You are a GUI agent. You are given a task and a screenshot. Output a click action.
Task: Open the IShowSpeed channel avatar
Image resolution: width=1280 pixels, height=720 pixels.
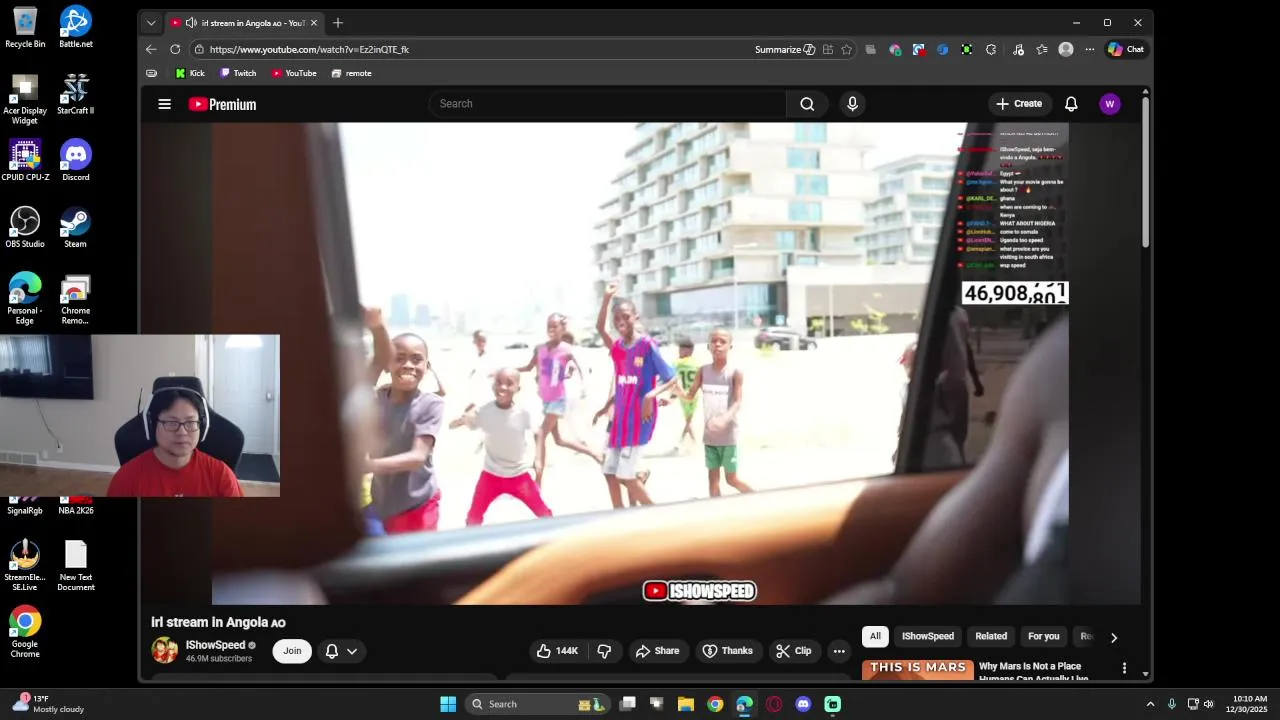[x=165, y=650]
